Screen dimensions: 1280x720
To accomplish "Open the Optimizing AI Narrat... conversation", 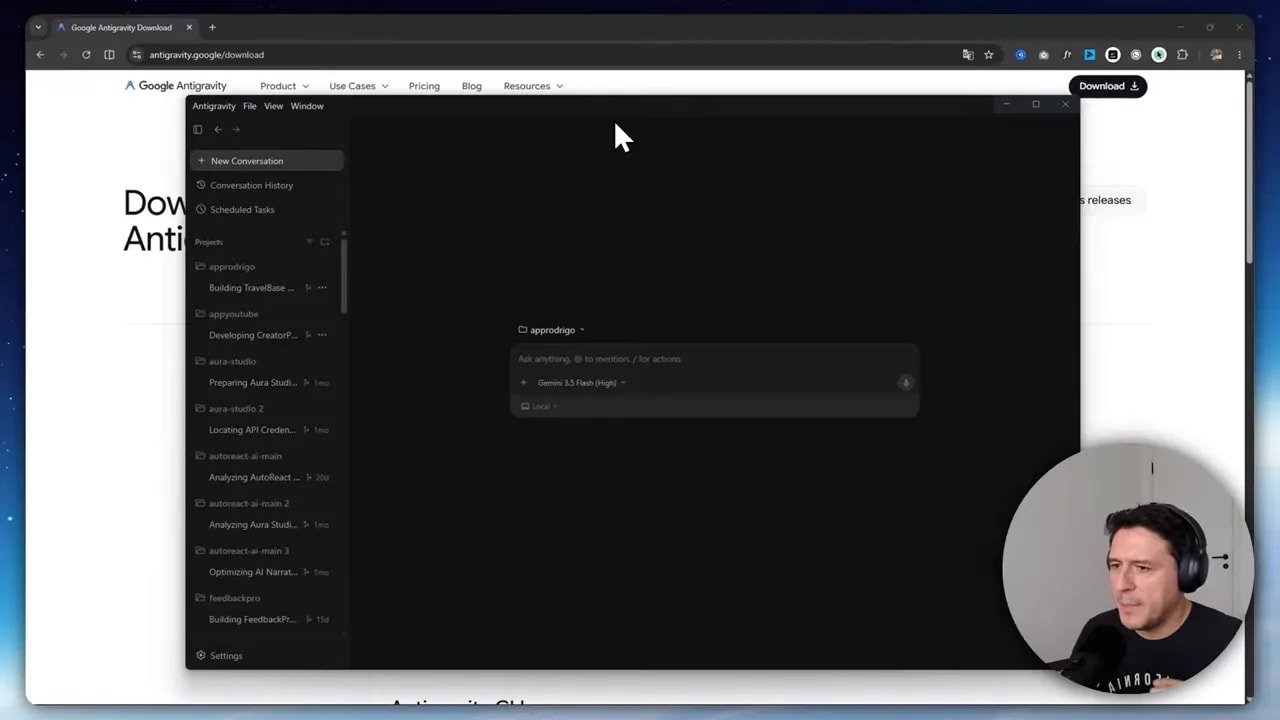I will point(253,572).
